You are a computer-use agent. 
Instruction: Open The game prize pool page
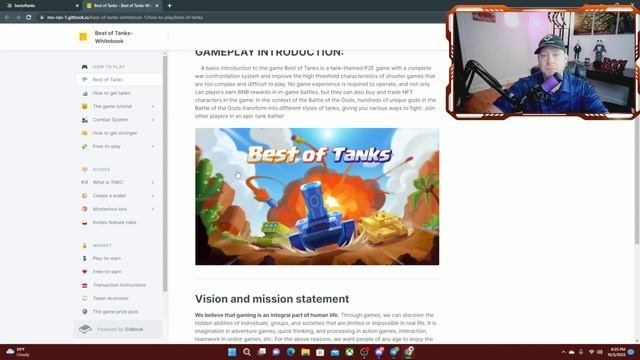coord(116,312)
